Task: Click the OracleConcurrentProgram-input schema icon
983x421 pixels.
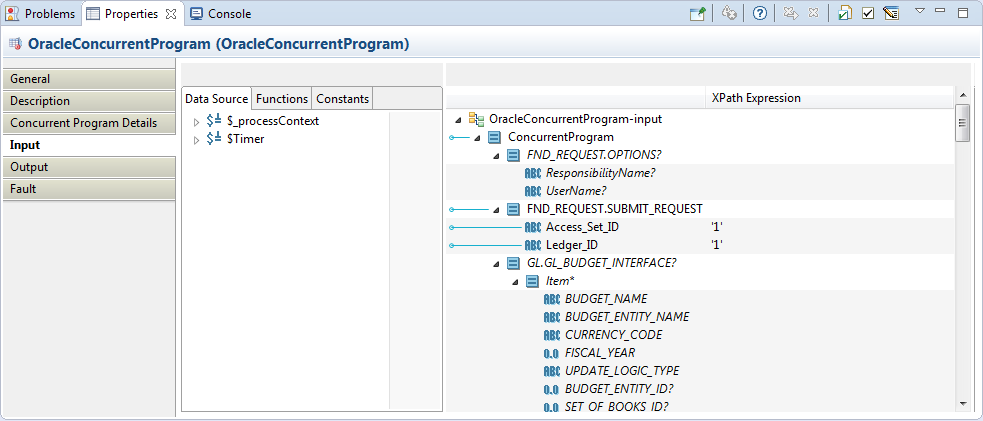Action: pyautogui.click(x=476, y=118)
